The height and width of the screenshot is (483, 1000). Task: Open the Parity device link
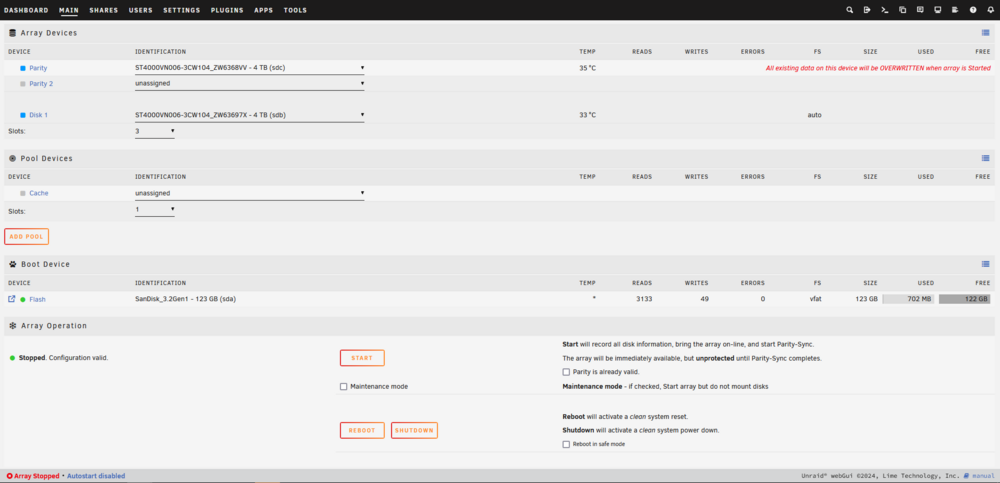[x=38, y=68]
